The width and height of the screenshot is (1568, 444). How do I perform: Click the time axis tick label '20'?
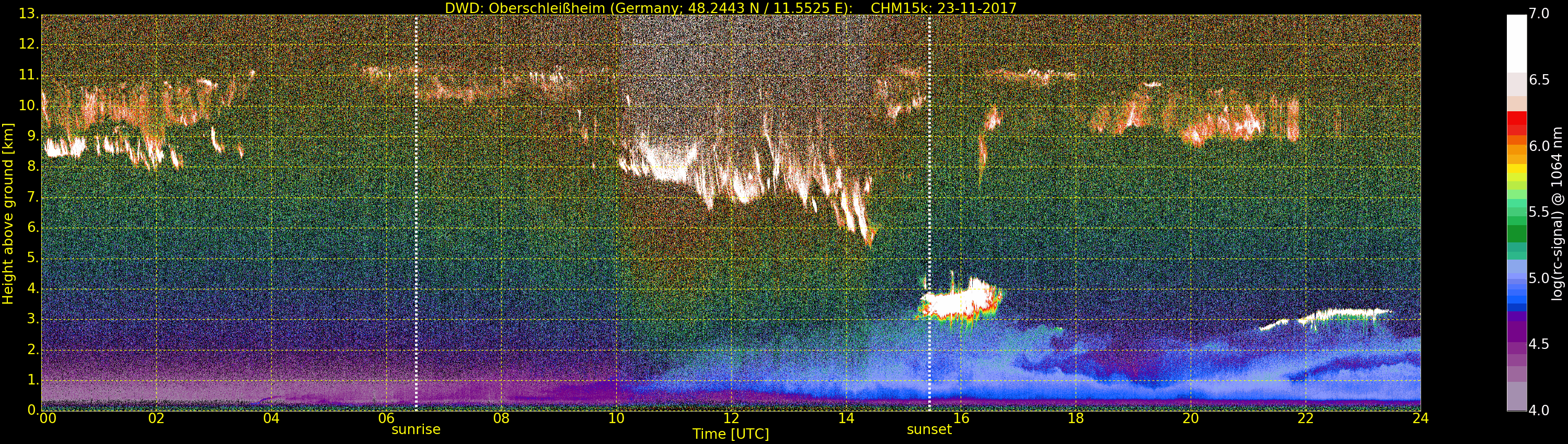click(x=1191, y=418)
